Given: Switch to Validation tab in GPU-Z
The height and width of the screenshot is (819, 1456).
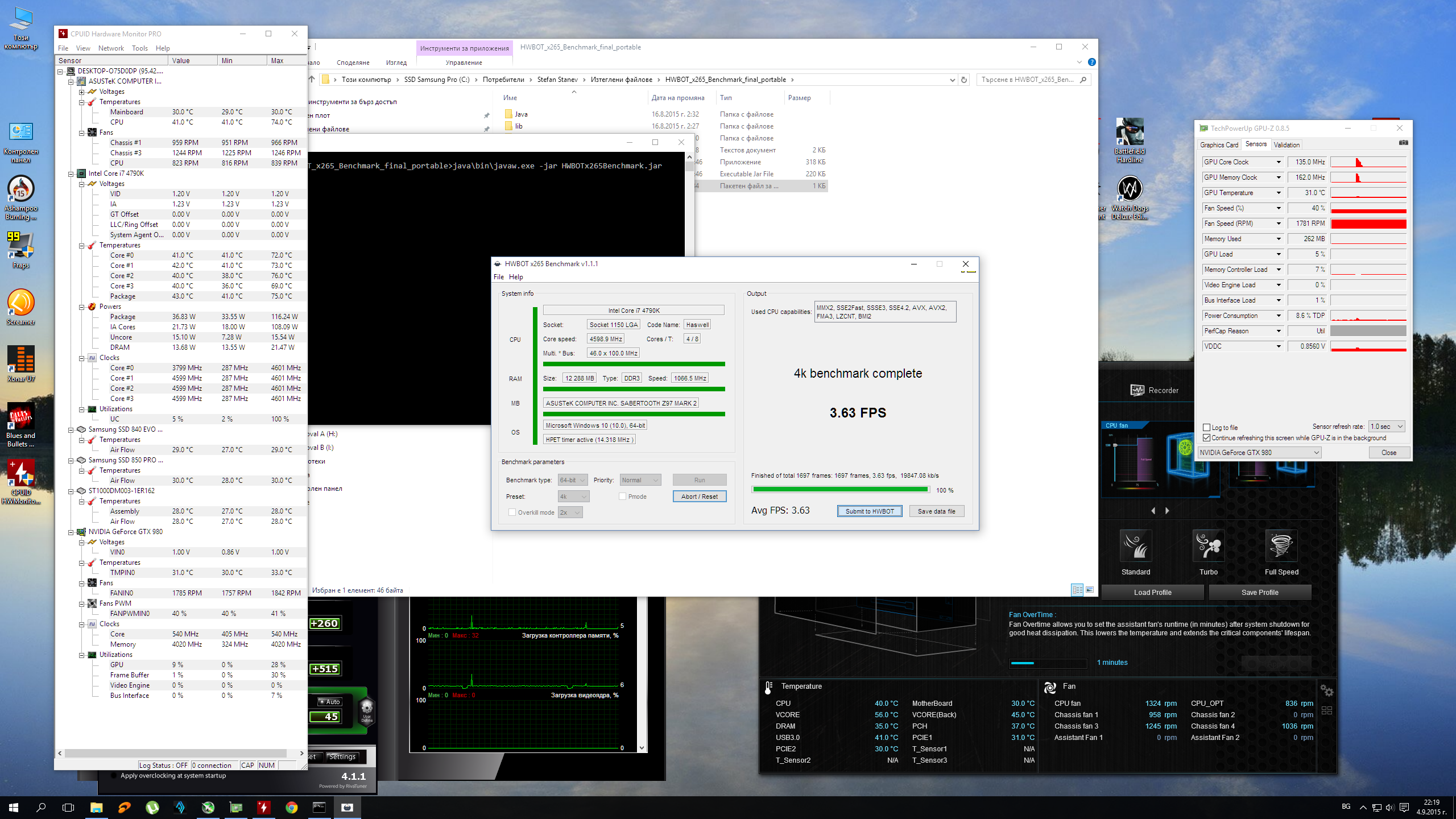Looking at the screenshot, I should tap(1287, 144).
